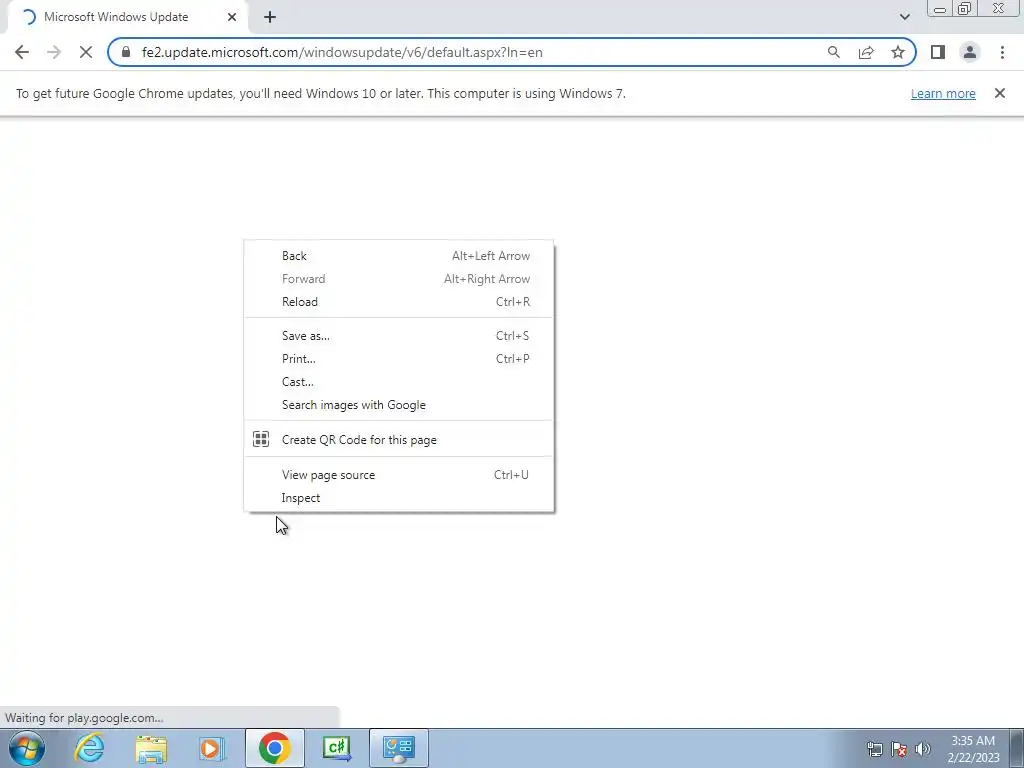Open Chrome's three-dot menu

pos(1002,52)
